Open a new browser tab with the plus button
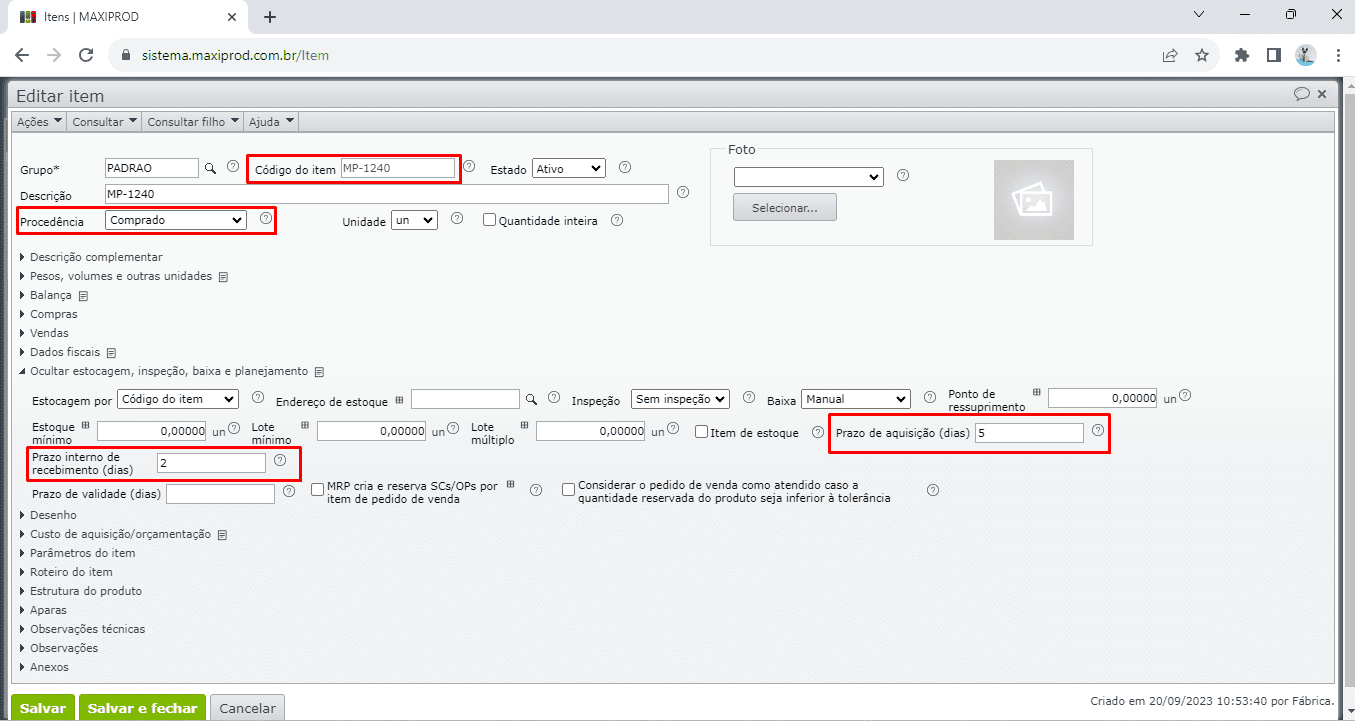Image resolution: width=1355 pixels, height=721 pixels. [x=270, y=17]
